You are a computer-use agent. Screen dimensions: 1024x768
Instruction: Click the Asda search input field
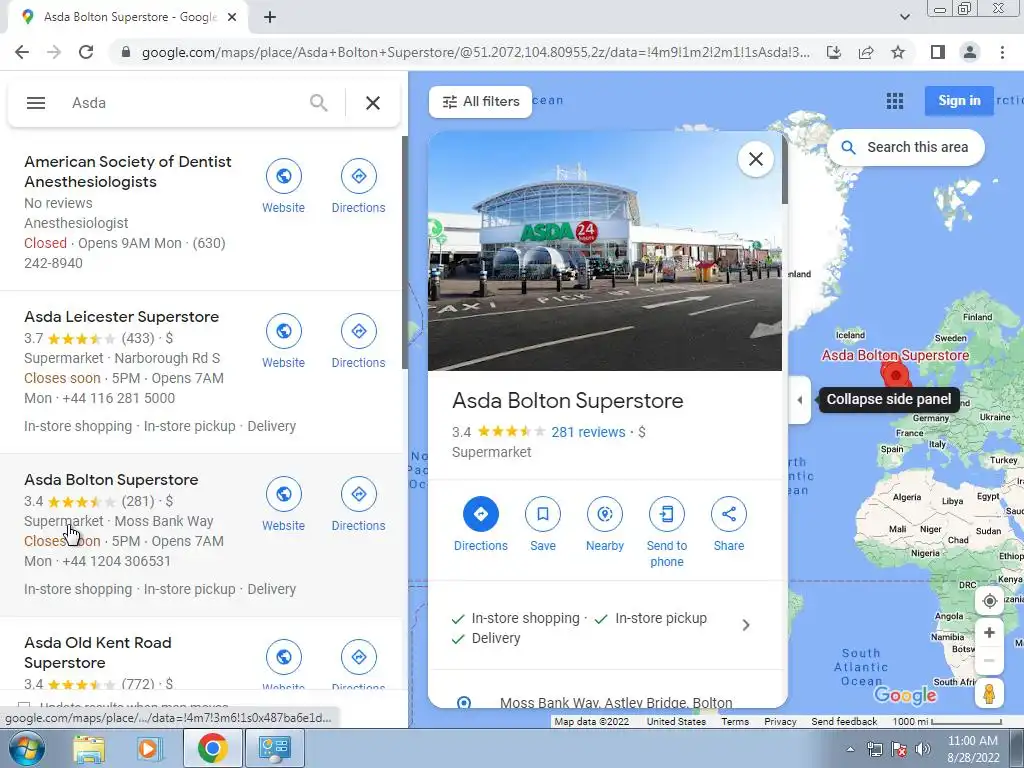183,103
